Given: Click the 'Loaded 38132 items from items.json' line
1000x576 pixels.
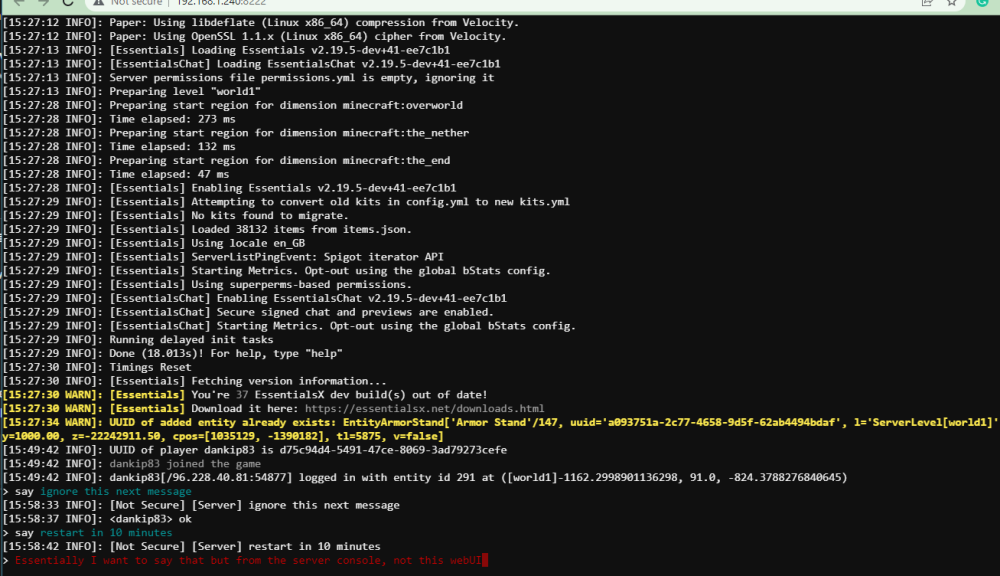Looking at the screenshot, I should (207, 229).
